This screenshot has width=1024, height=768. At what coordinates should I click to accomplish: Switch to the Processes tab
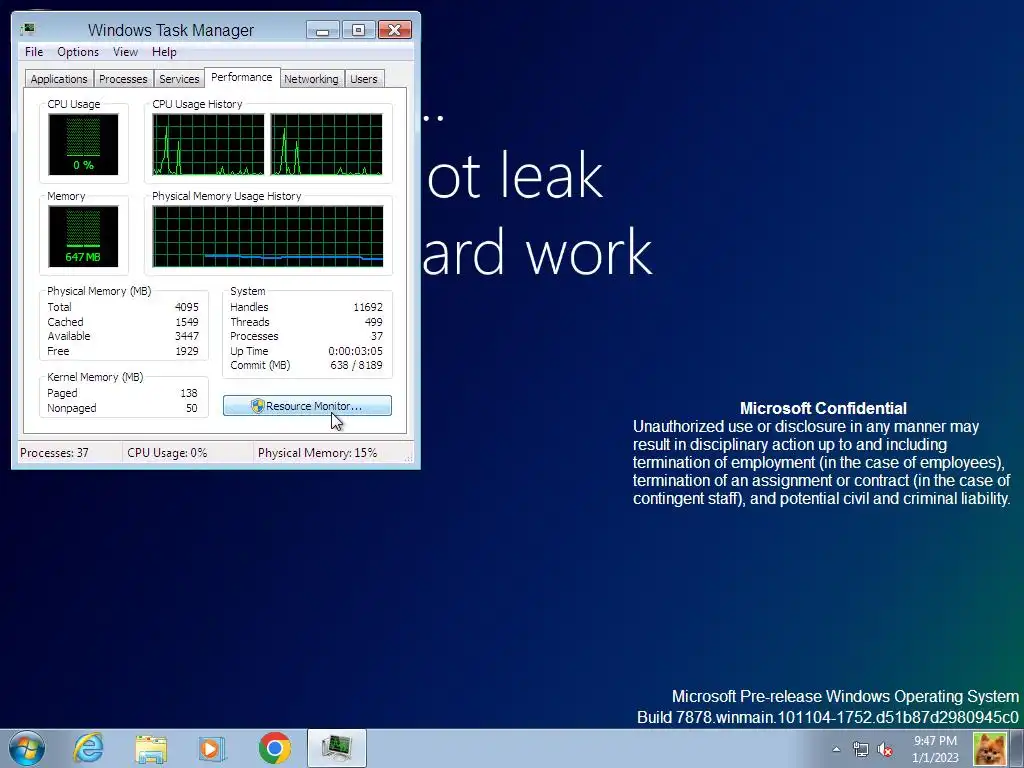tap(123, 79)
